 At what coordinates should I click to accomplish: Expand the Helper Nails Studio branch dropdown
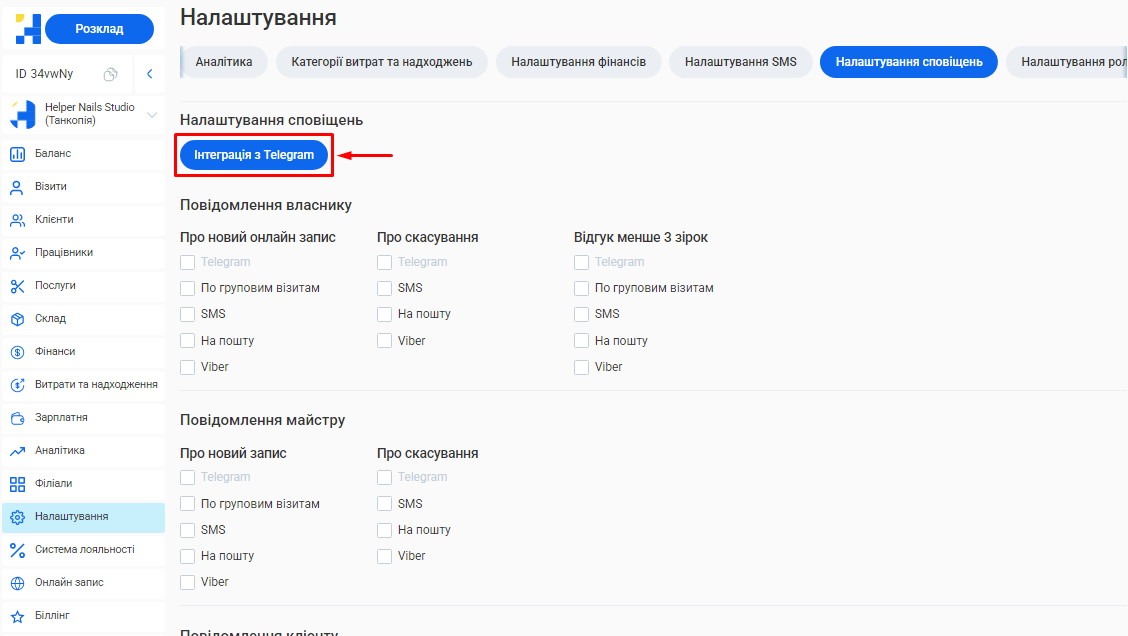[x=152, y=115]
